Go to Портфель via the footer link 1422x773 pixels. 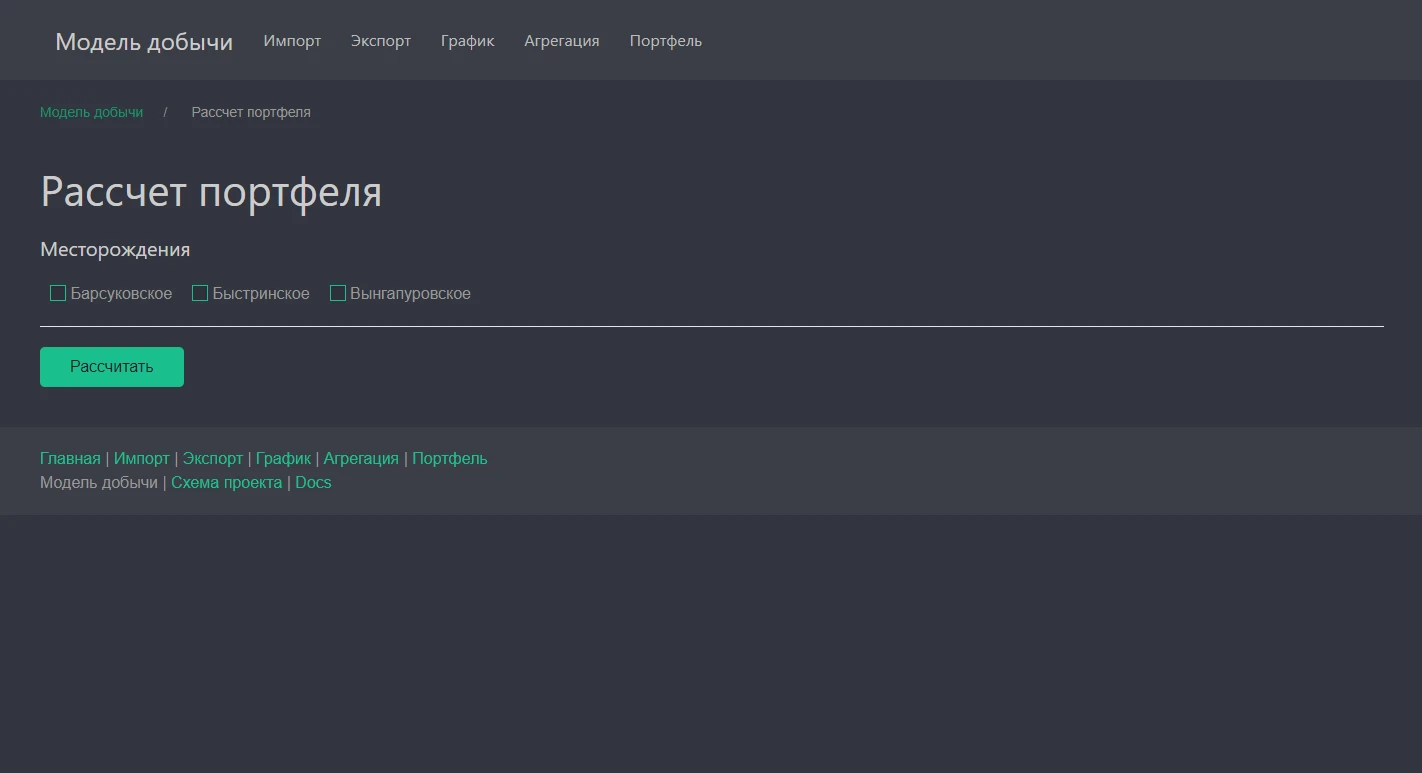449,458
